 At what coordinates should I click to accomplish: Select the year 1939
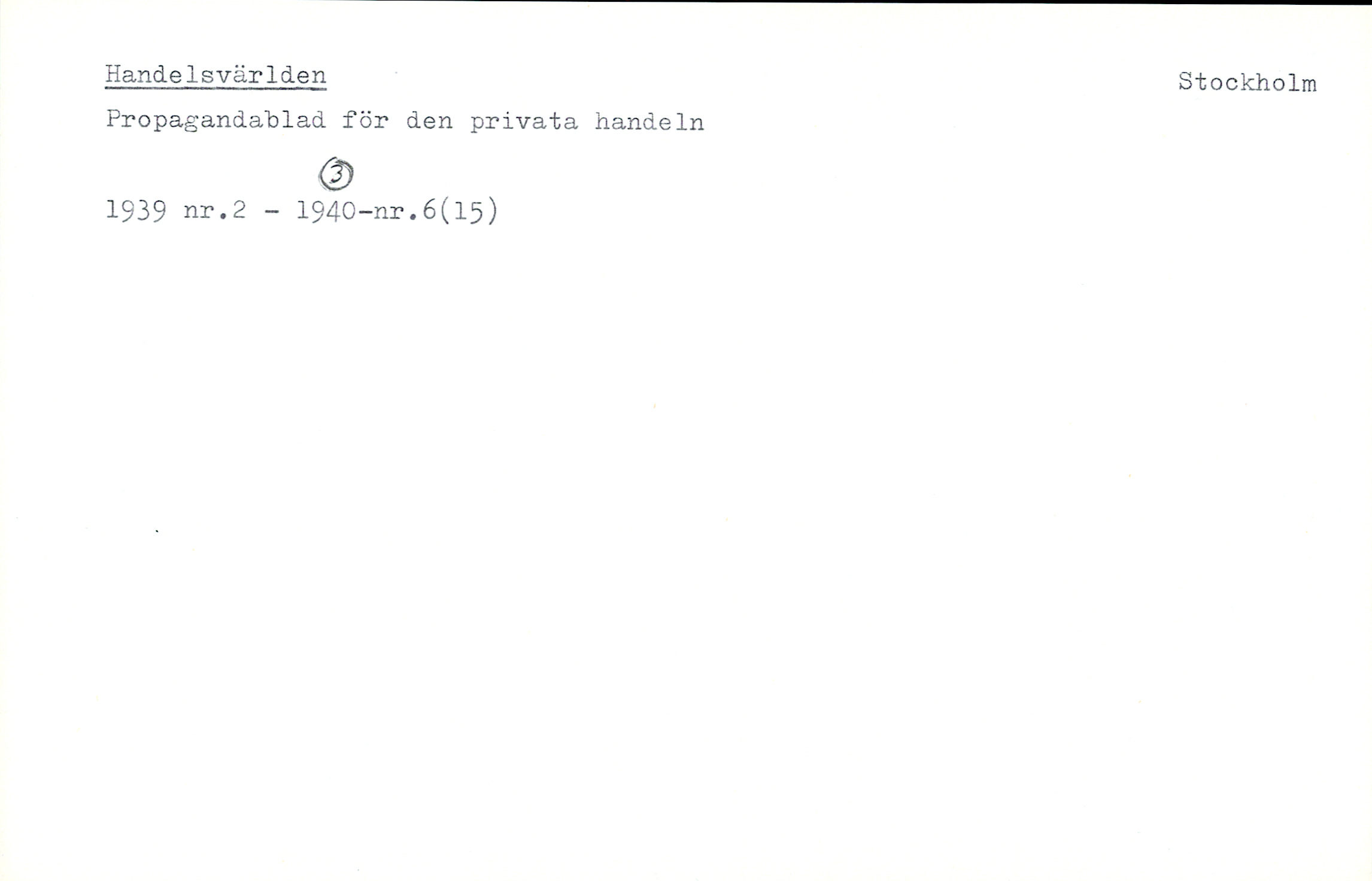[x=136, y=211]
